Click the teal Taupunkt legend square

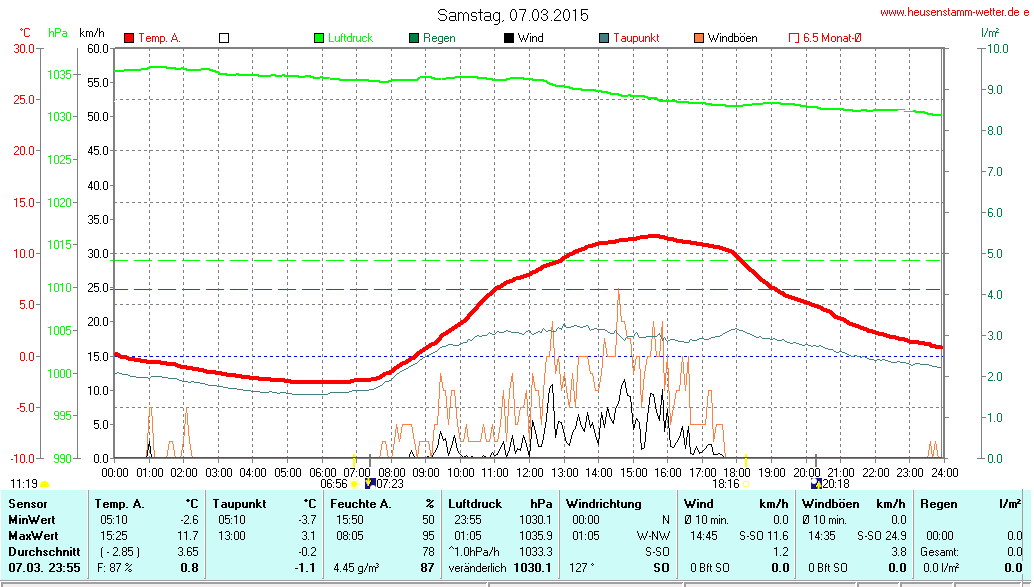point(604,38)
